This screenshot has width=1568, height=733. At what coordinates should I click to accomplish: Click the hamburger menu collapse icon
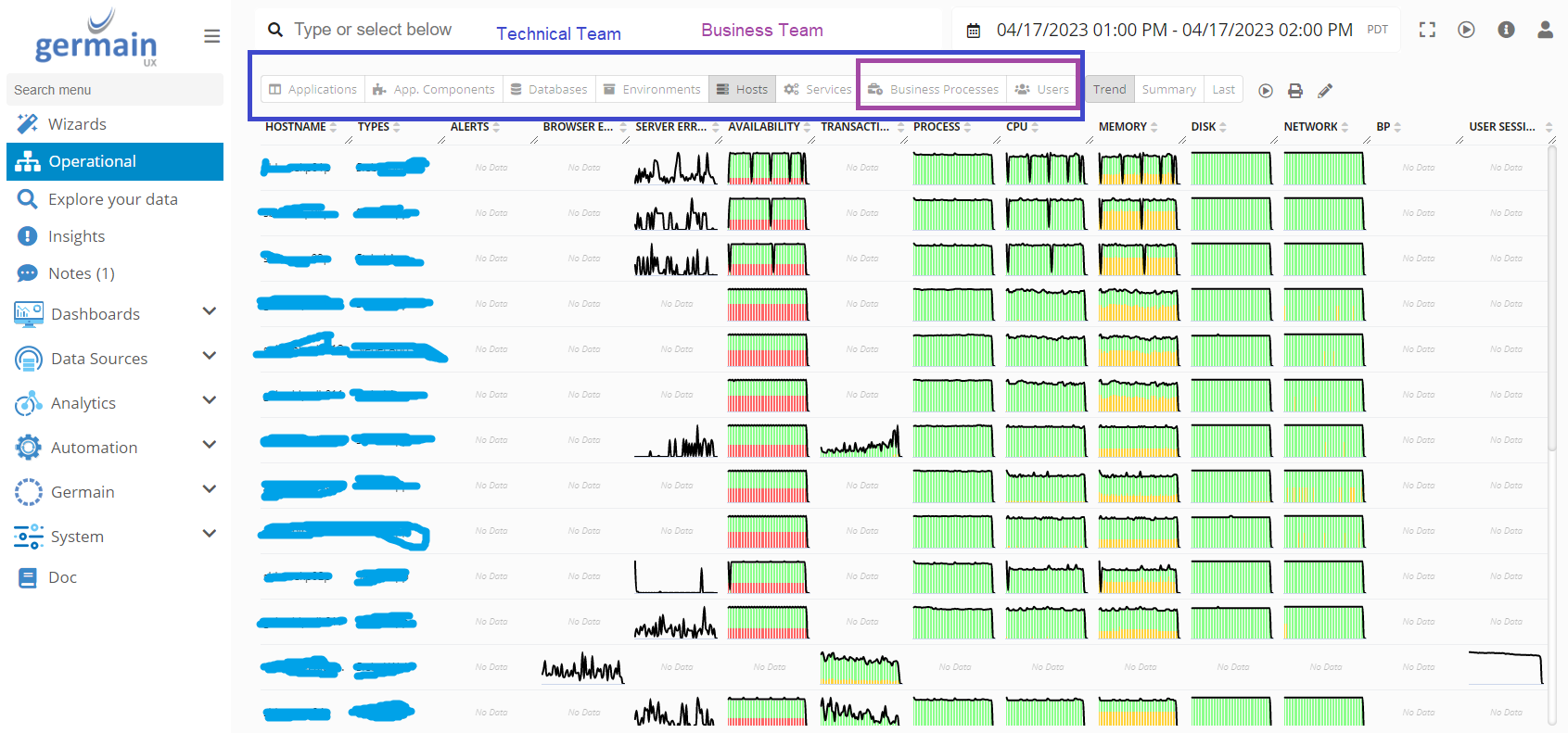click(211, 36)
